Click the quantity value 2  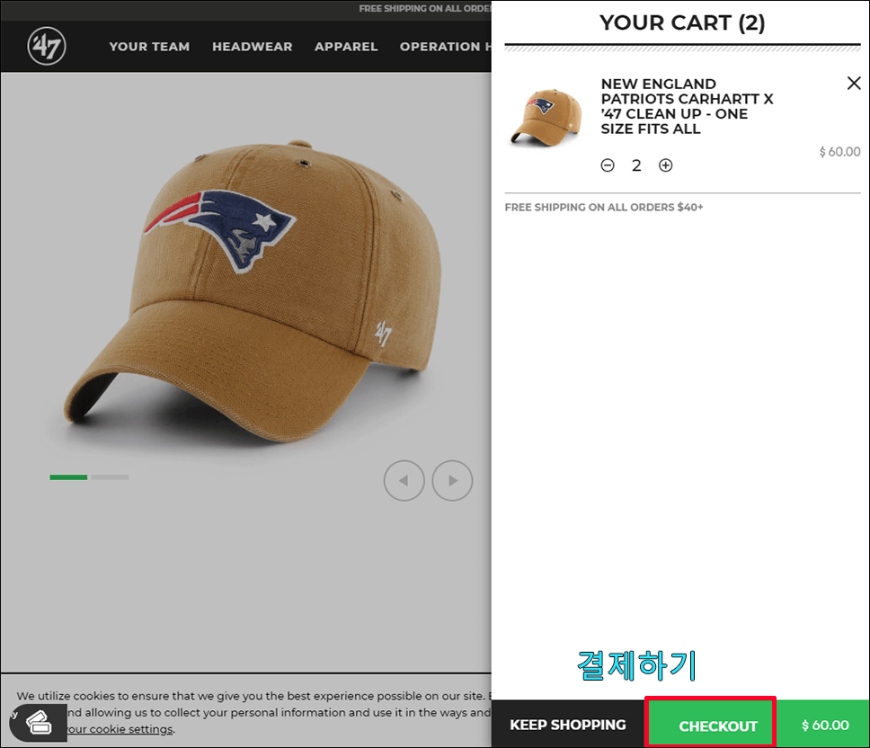coord(636,165)
